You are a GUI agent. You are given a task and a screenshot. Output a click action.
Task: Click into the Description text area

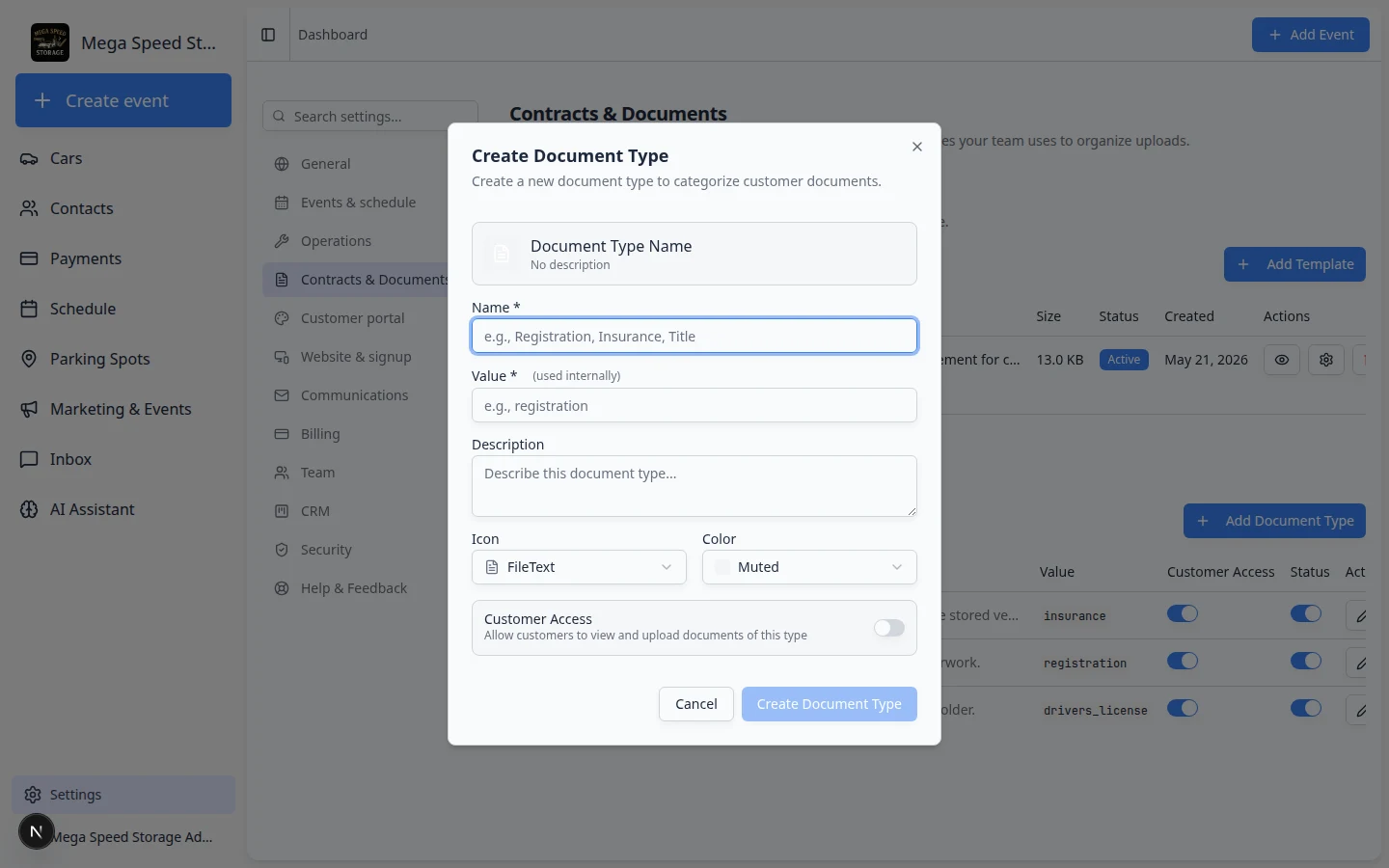click(x=694, y=486)
